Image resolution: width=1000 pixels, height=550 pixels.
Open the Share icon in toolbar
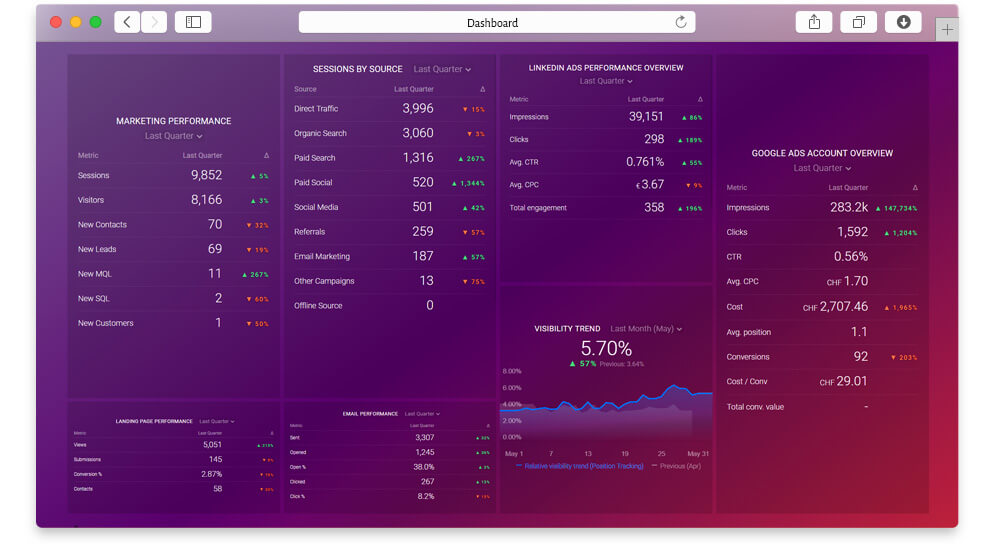tap(814, 22)
